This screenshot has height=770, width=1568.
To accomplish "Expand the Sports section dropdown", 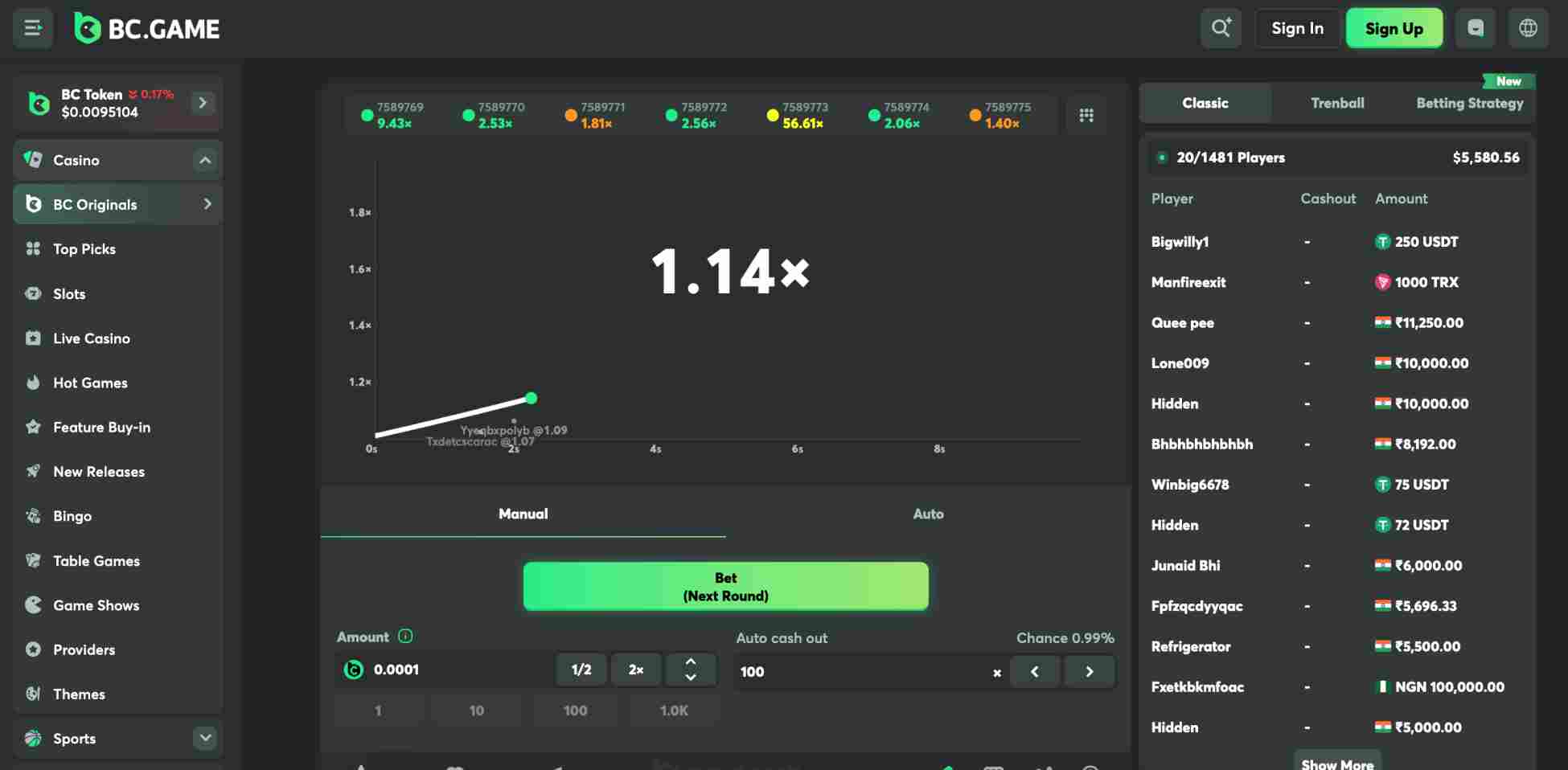I will tap(205, 737).
